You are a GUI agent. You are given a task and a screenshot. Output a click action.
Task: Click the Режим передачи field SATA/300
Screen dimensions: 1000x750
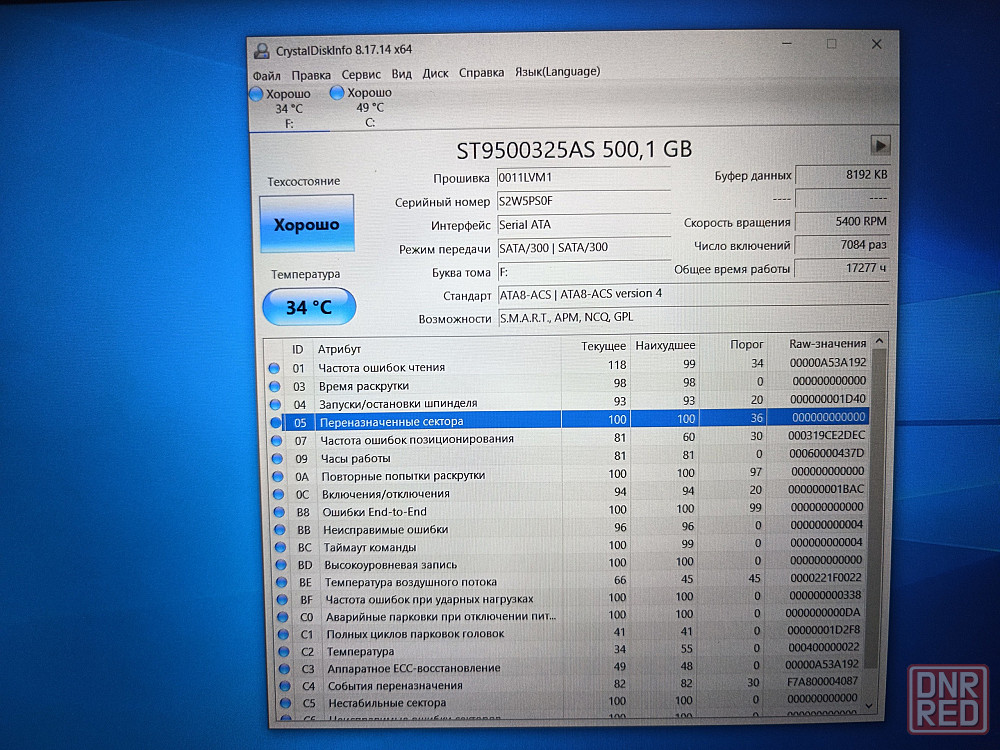click(584, 247)
